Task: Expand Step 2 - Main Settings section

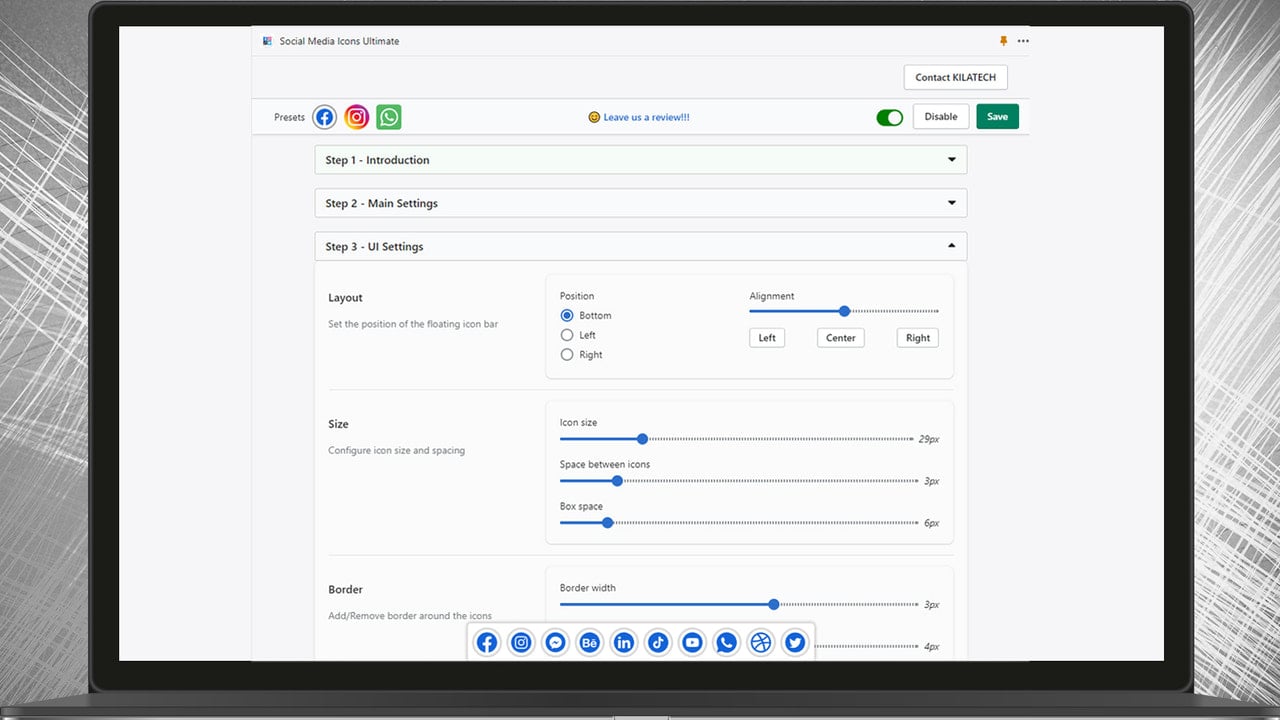Action: coord(641,203)
